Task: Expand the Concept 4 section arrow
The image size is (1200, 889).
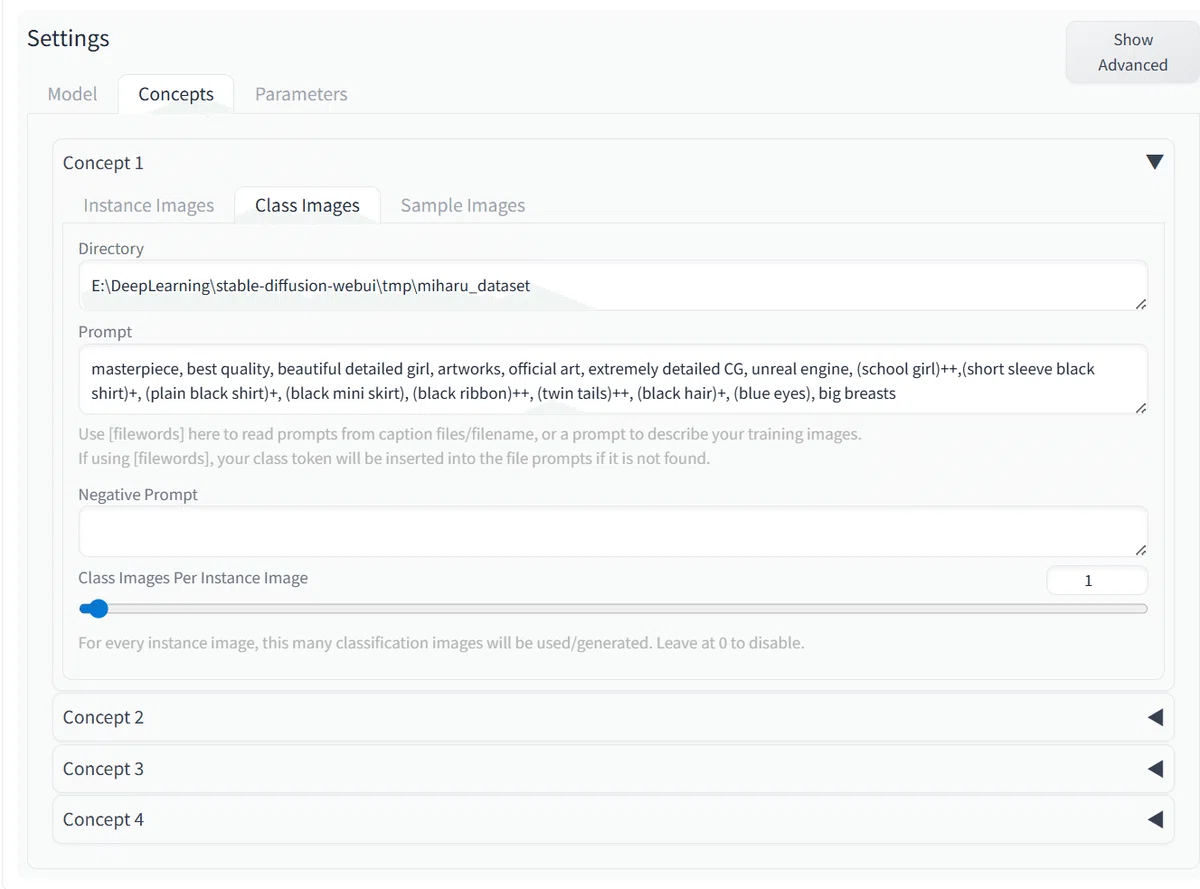Action: 1155,820
